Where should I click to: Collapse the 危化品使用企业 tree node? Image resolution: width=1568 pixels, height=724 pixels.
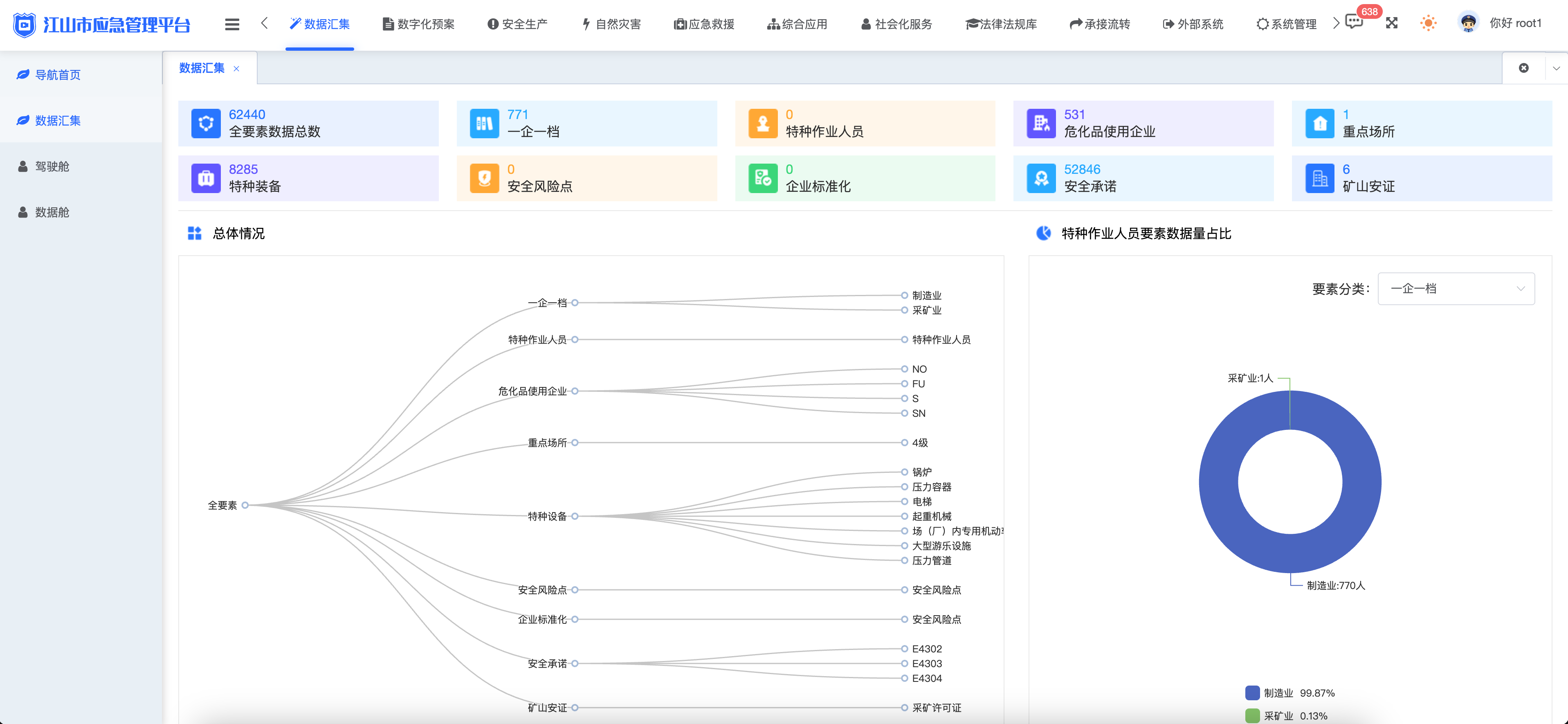pos(575,391)
